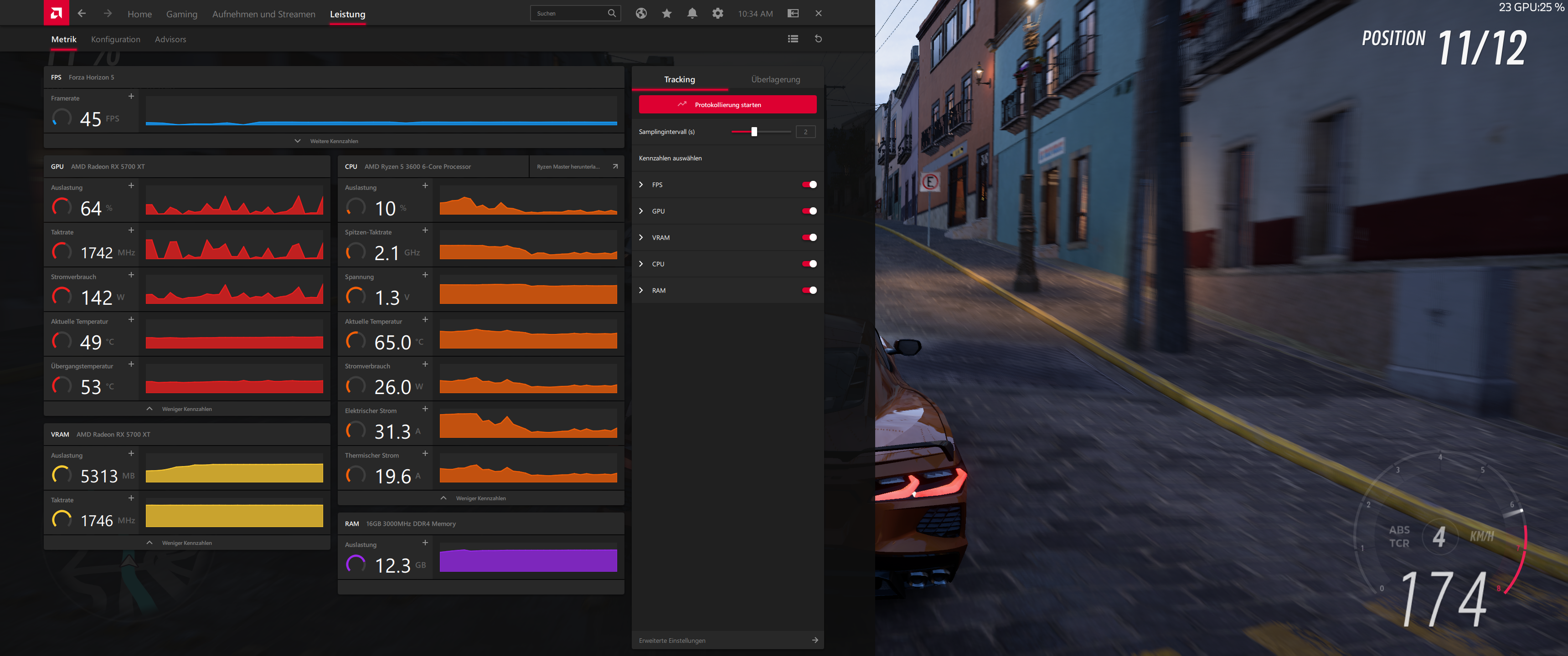Screen dimensions: 1568x656
Task: Go back with the left arrow icon
Action: 82,13
